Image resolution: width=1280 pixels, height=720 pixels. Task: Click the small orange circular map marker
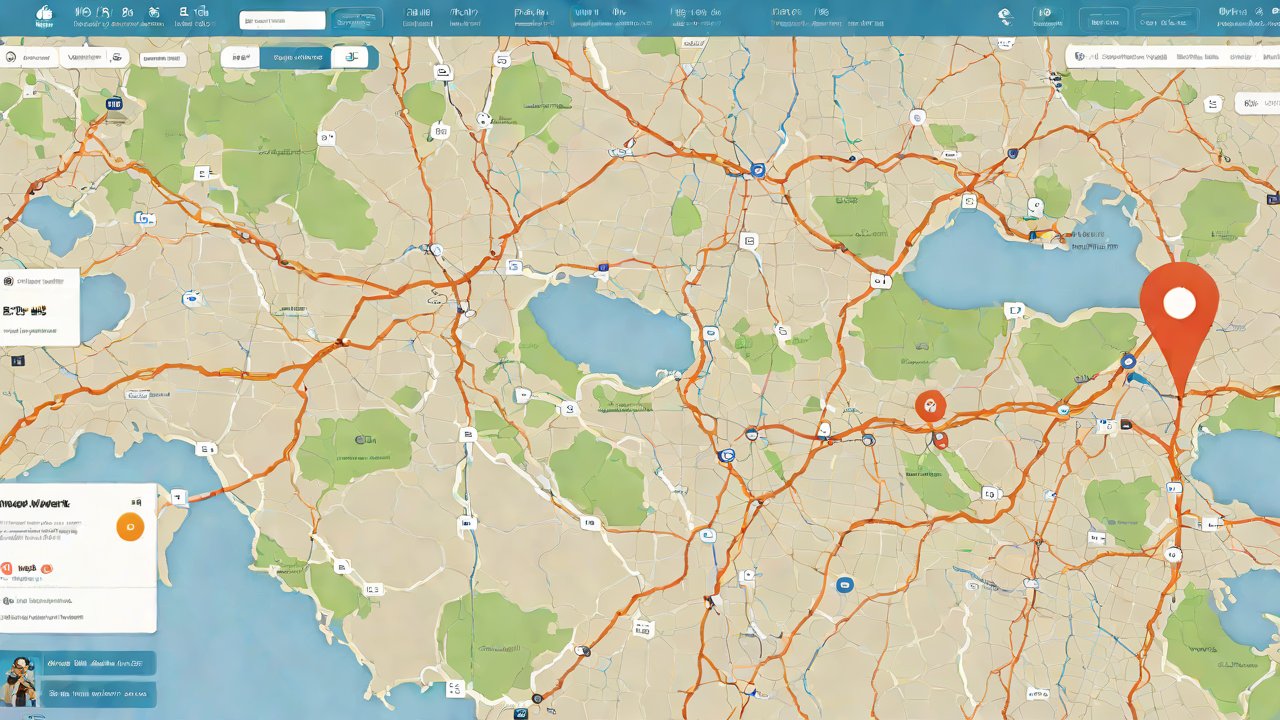(x=930, y=406)
